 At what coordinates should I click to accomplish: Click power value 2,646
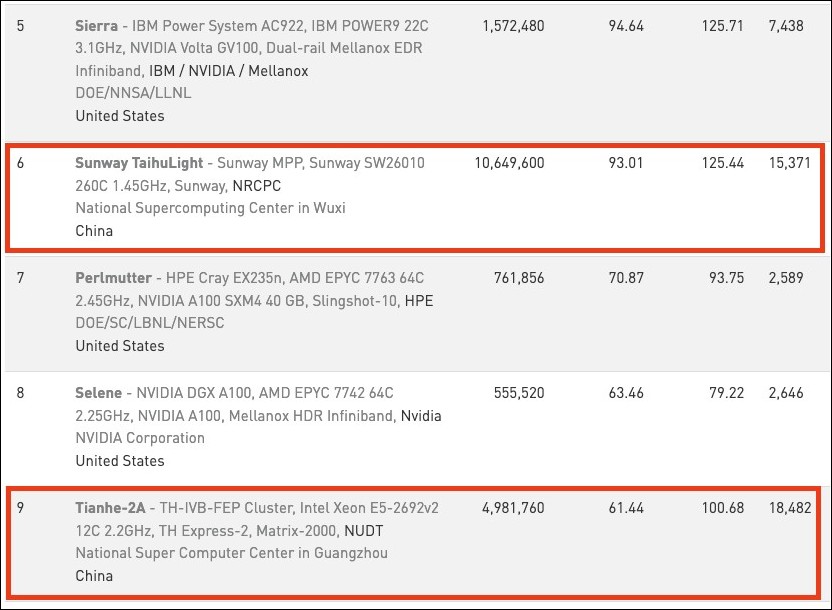tap(786, 394)
